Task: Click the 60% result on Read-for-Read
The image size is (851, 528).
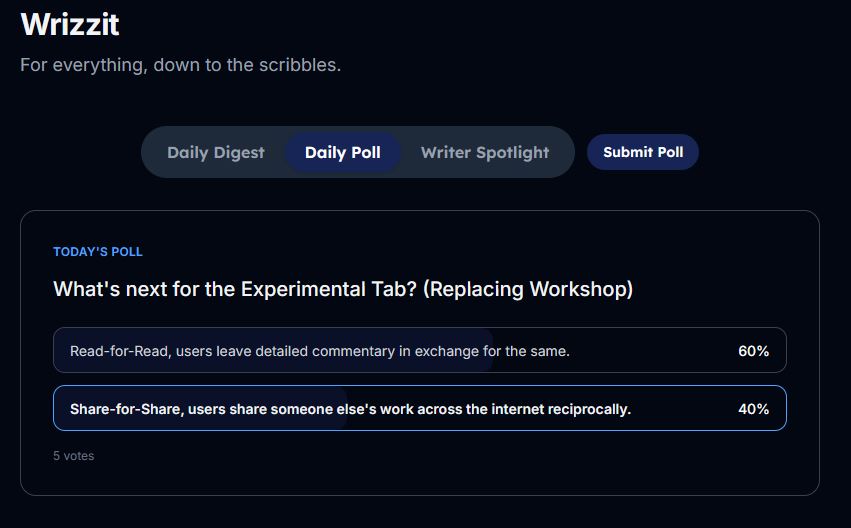Action: click(x=753, y=351)
